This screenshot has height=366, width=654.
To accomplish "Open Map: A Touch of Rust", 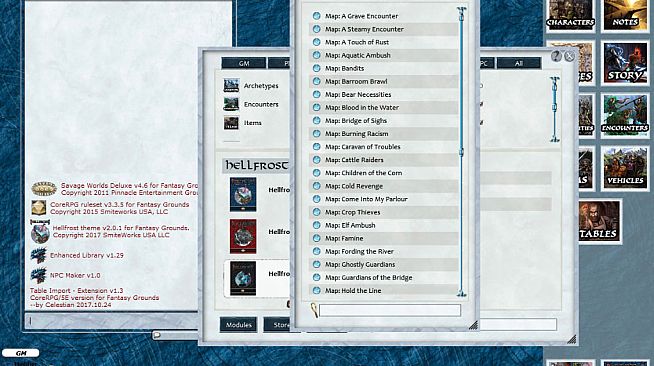I will click(x=357, y=42).
